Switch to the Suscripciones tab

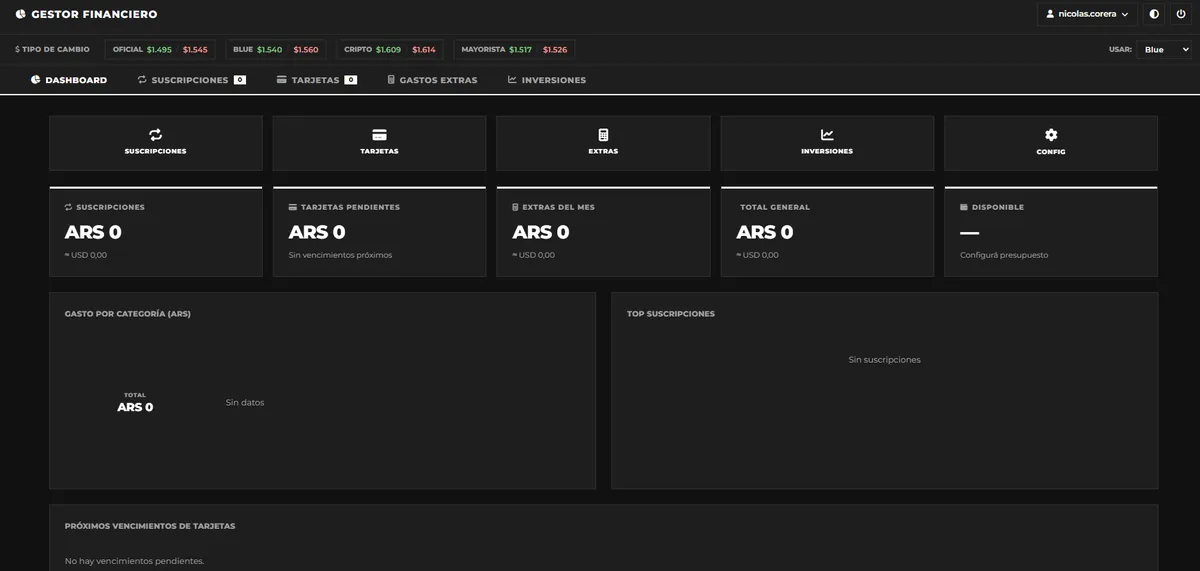(191, 80)
